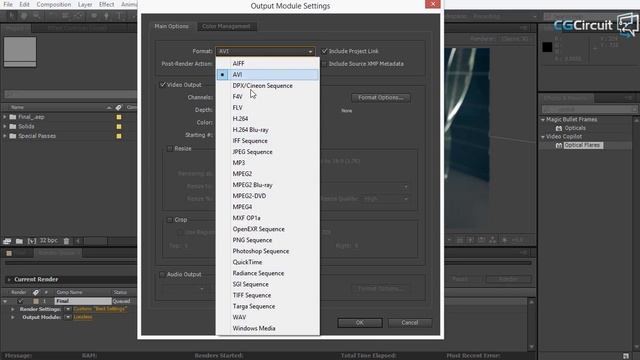The image size is (640, 360).
Task: Collapse the Final render queue item
Action: pos(5,301)
